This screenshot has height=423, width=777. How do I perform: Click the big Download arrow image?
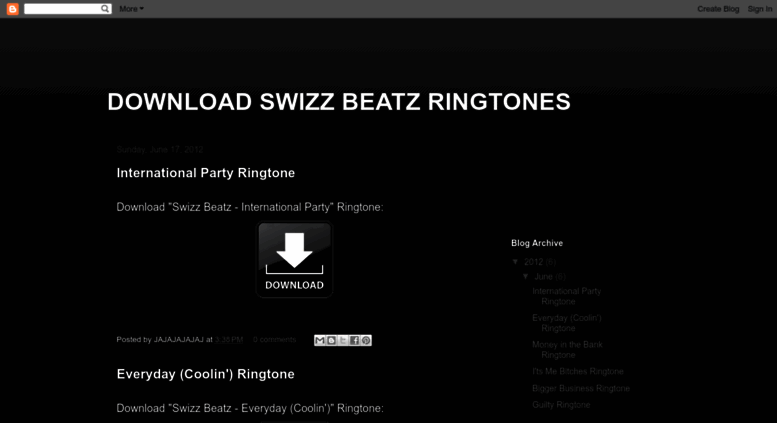coord(294,259)
